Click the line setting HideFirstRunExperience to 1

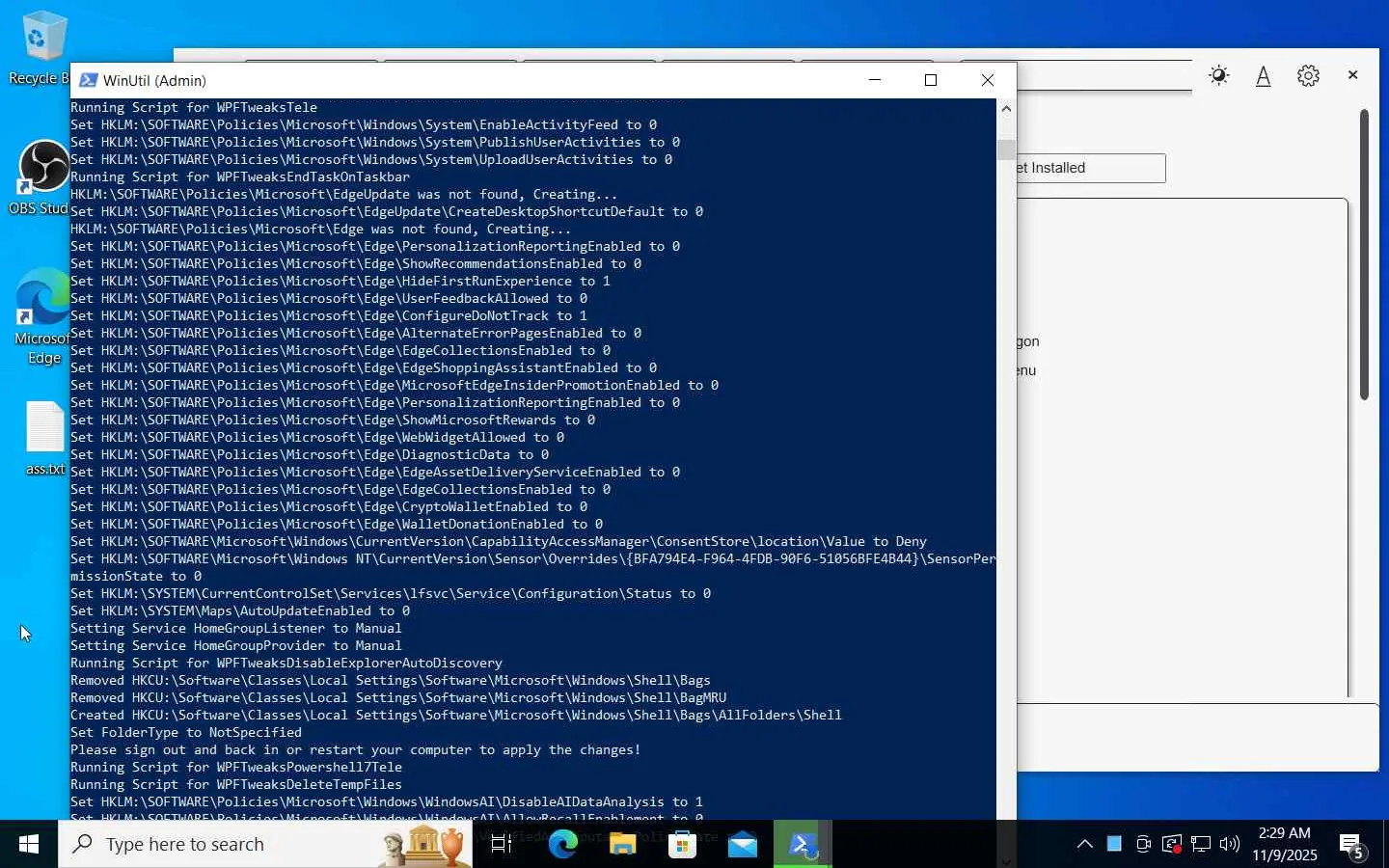coord(340,281)
